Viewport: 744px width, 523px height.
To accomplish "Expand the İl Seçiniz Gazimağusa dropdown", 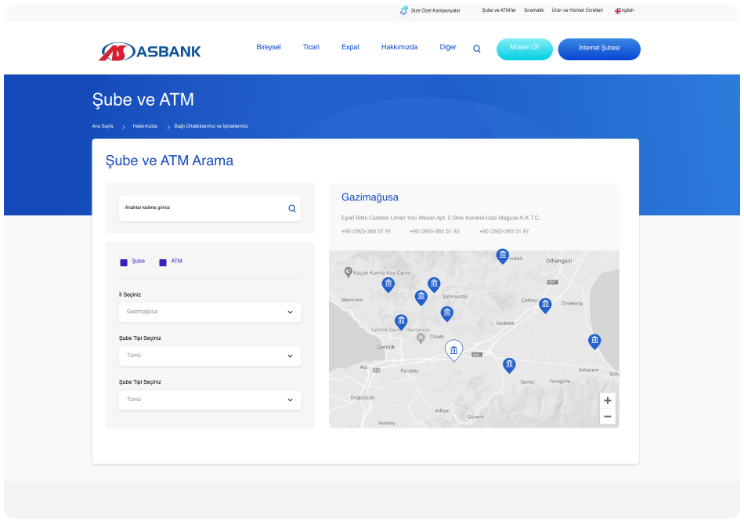I will tap(210, 312).
